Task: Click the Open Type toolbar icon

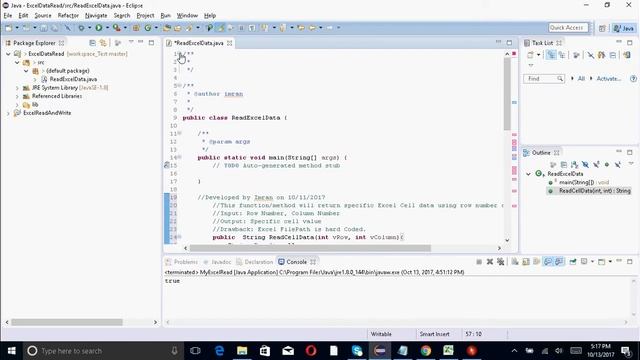Action: tap(167, 28)
